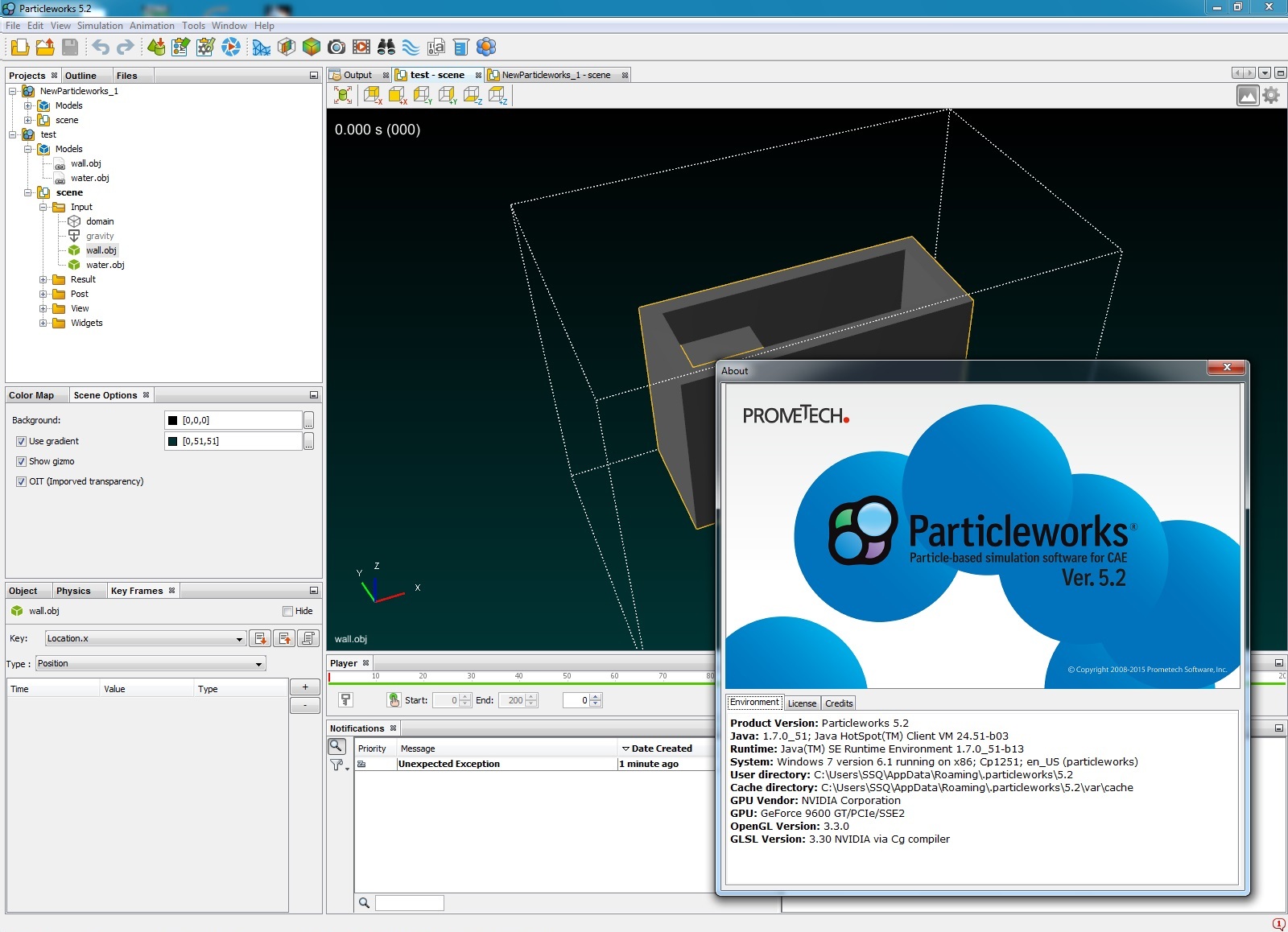Open the scene view gear settings icon
Viewport: 1288px width, 932px height.
pyautogui.click(x=1271, y=96)
